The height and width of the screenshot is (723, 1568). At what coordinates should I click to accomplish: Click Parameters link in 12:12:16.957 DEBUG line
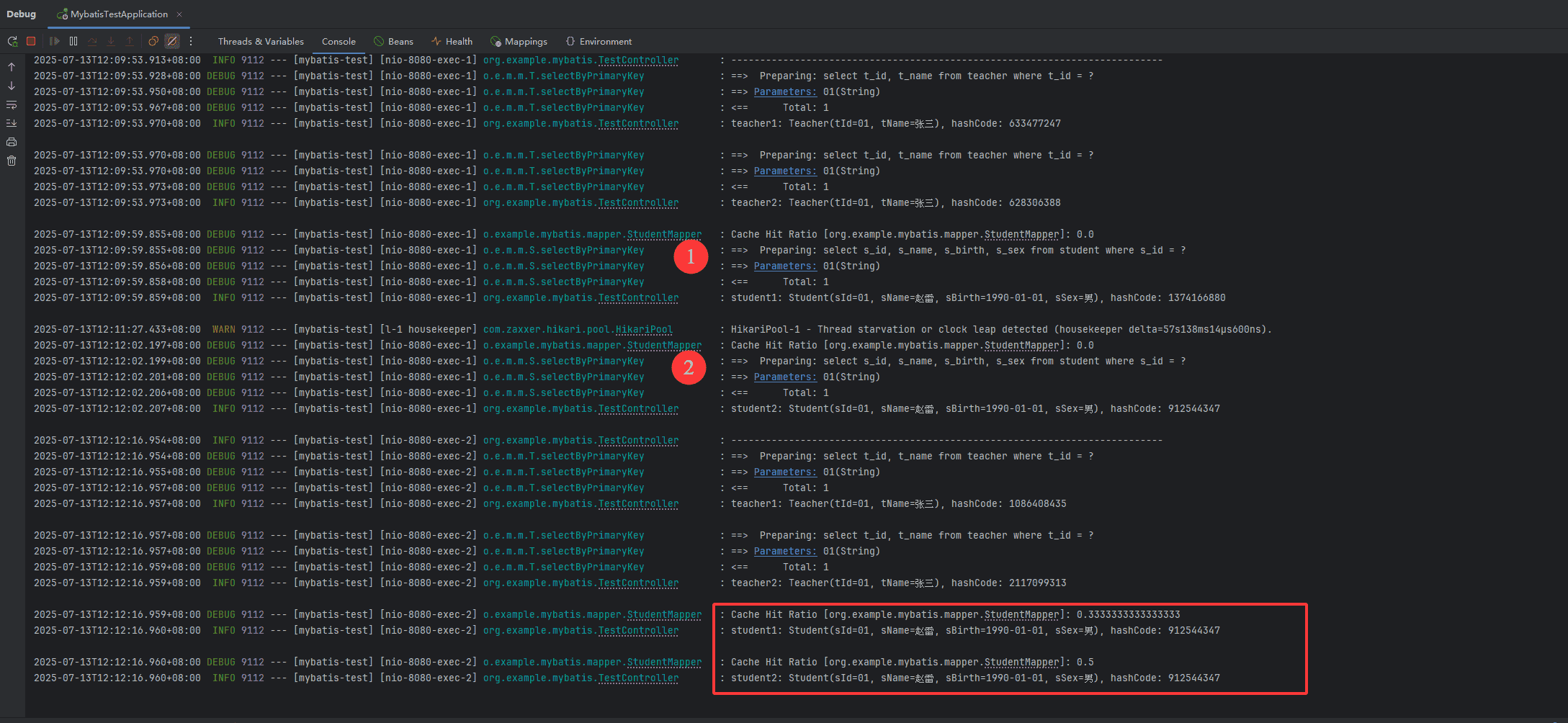(785, 551)
